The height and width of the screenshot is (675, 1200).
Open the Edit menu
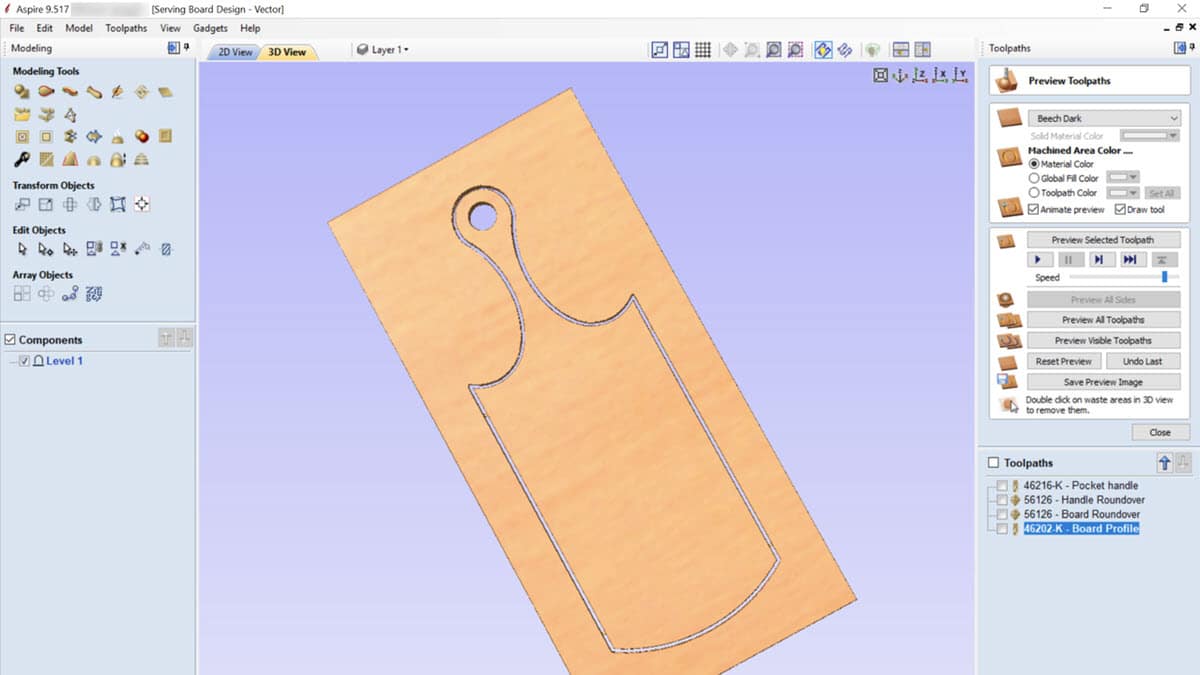45,28
